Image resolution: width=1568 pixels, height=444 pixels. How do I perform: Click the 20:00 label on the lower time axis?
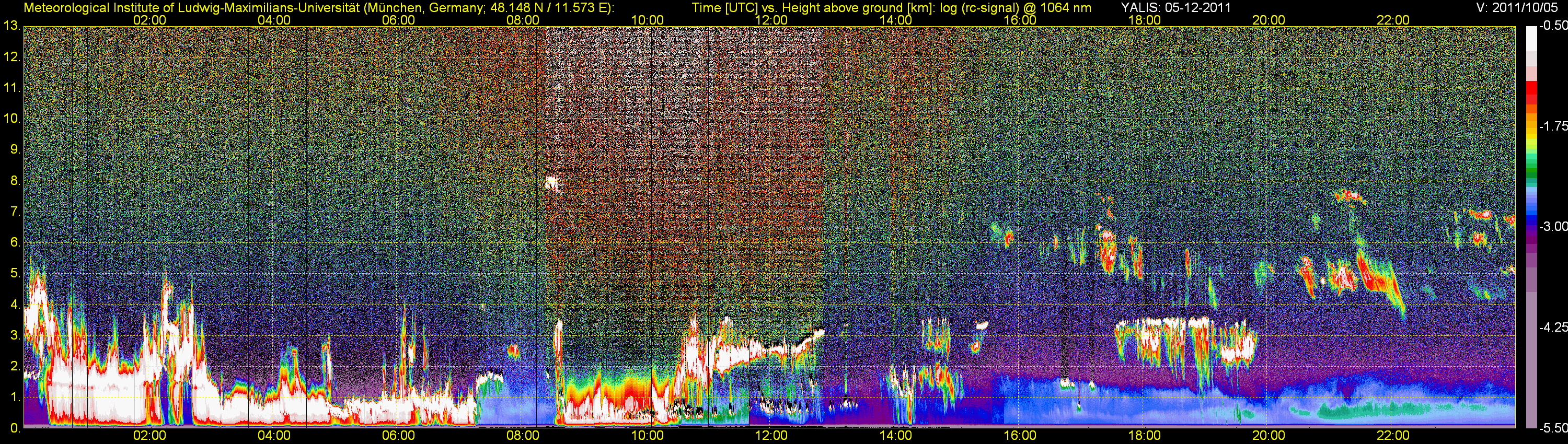[x=1269, y=436]
